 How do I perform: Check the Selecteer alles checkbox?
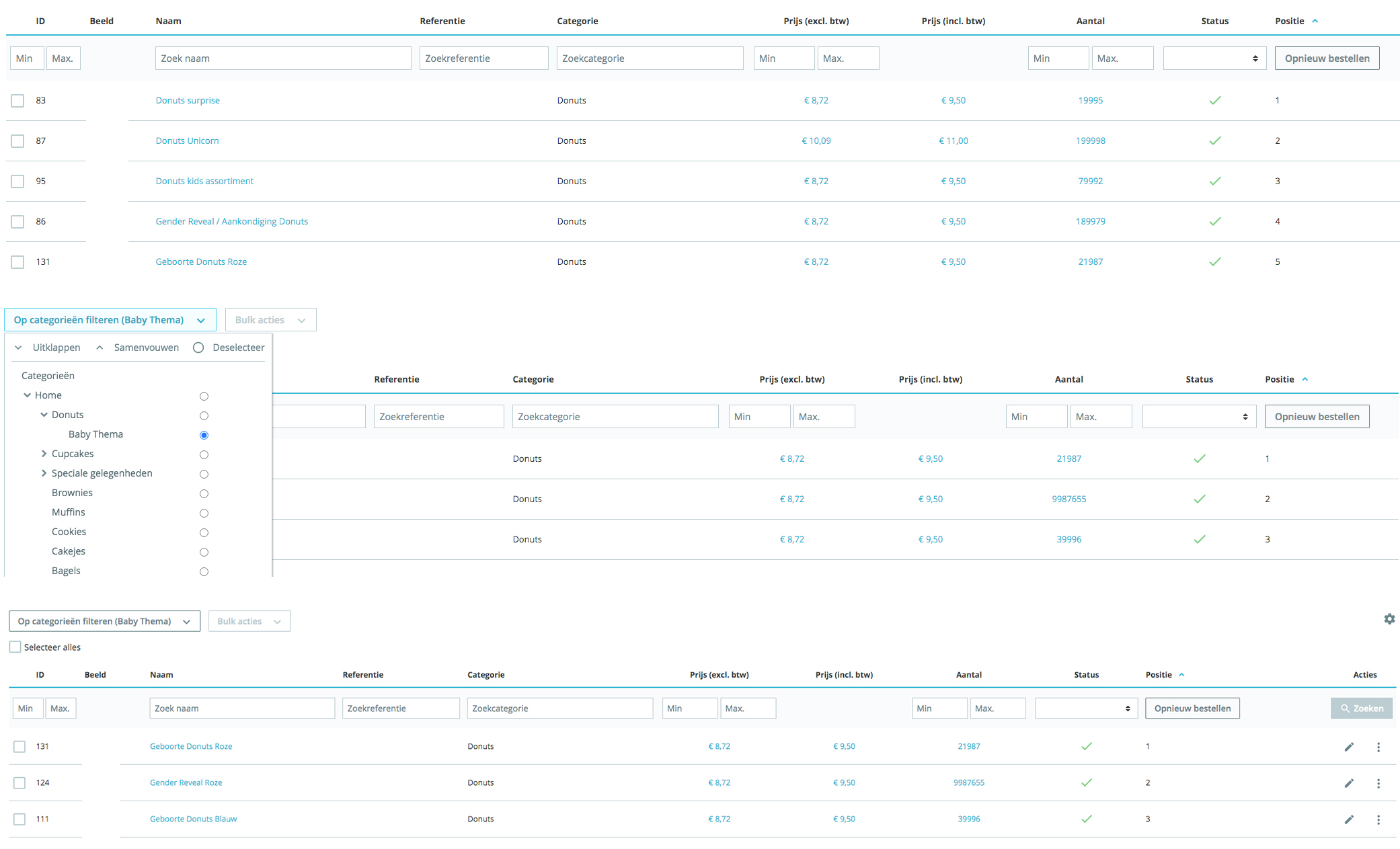15,647
